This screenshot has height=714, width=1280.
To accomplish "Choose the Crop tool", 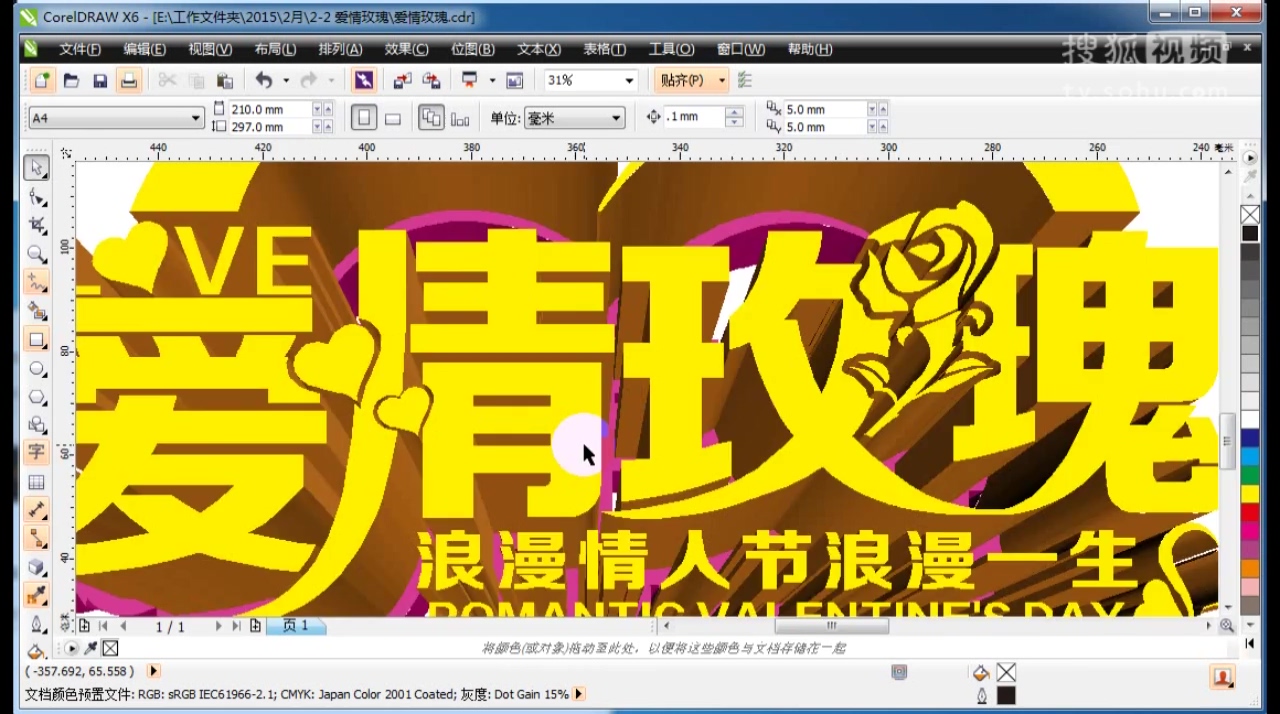I will 37,225.
